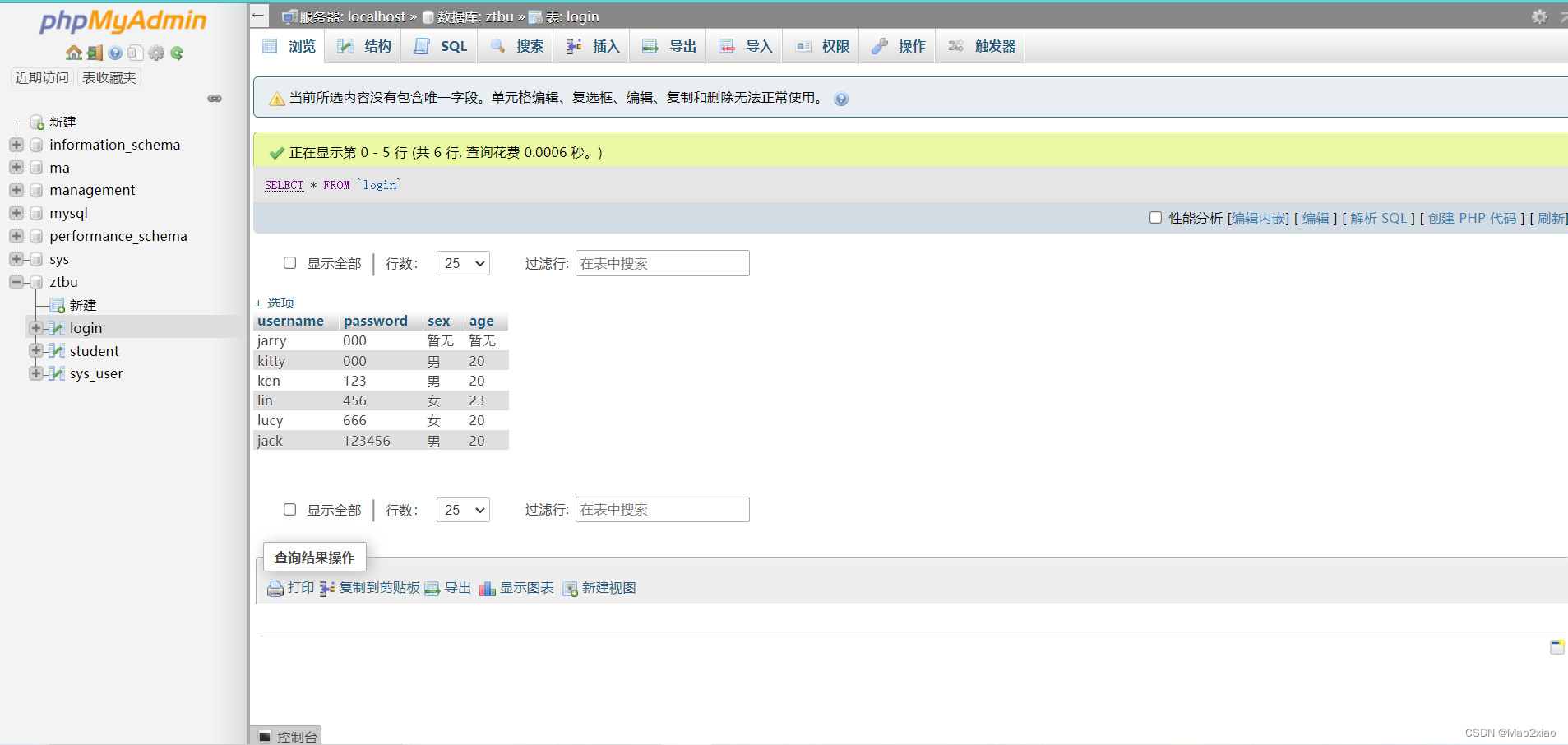Open the 权限 privileges tab

tap(821, 46)
